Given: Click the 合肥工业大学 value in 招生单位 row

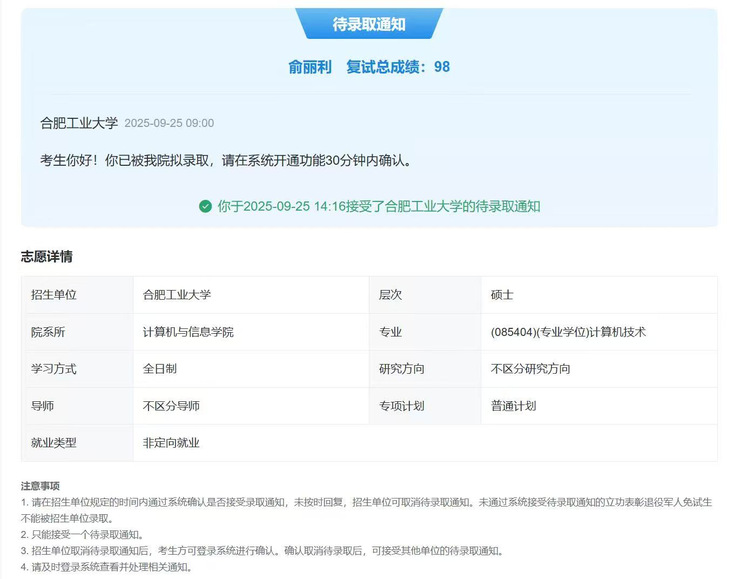Looking at the screenshot, I should pos(177,295).
